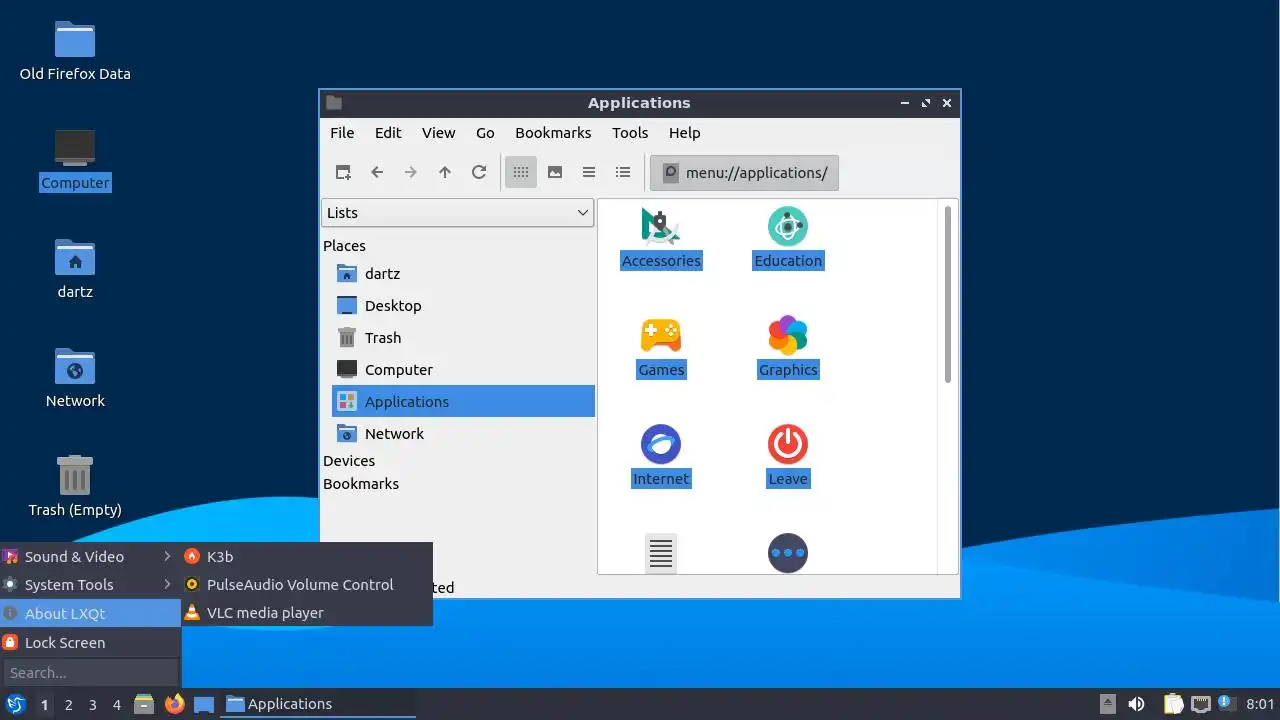This screenshot has width=1280, height=720.
Task: Select the three-dots category icon
Action: coord(788,553)
